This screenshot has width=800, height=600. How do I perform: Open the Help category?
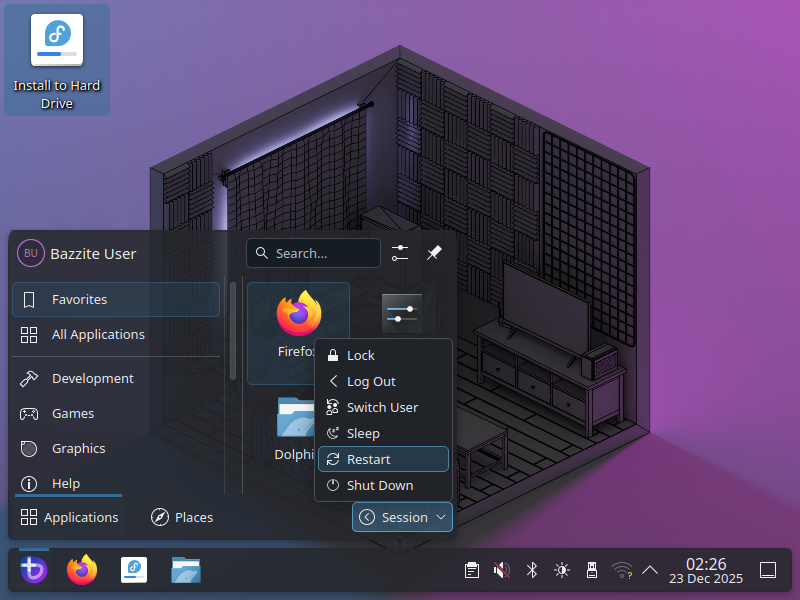coord(116,483)
